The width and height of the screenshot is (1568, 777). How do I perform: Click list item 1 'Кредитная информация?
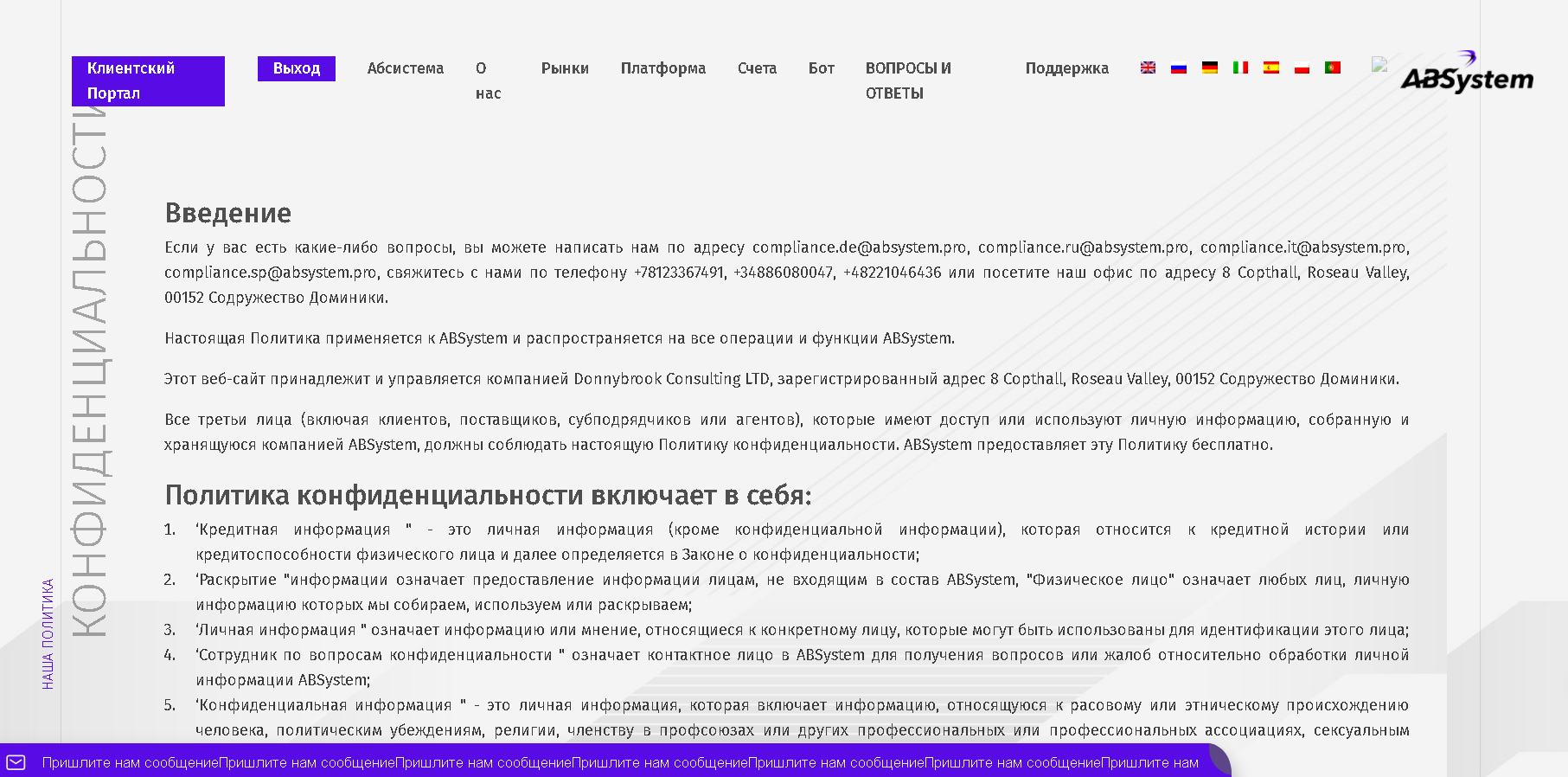[x=803, y=542]
